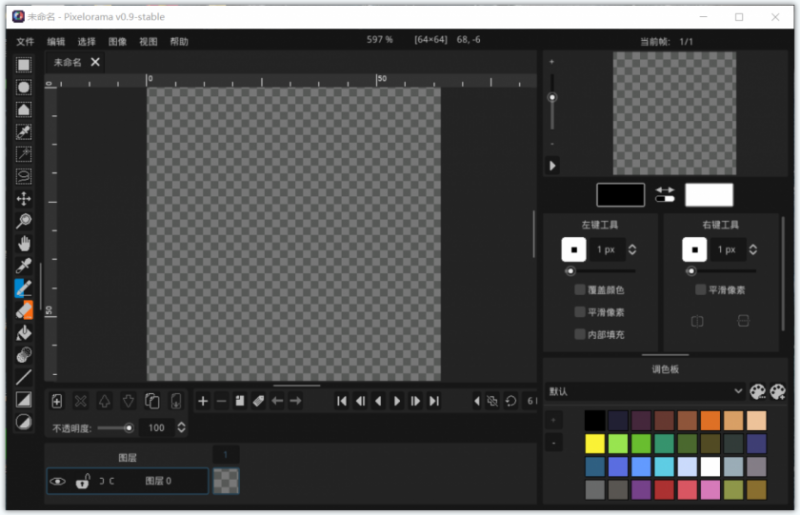The height and width of the screenshot is (515, 800).
Task: Toggle visibility of 图层 0
Action: pyautogui.click(x=58, y=481)
